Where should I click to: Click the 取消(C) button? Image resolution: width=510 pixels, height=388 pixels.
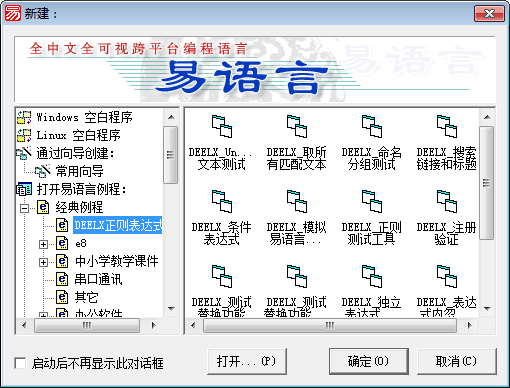point(457,361)
